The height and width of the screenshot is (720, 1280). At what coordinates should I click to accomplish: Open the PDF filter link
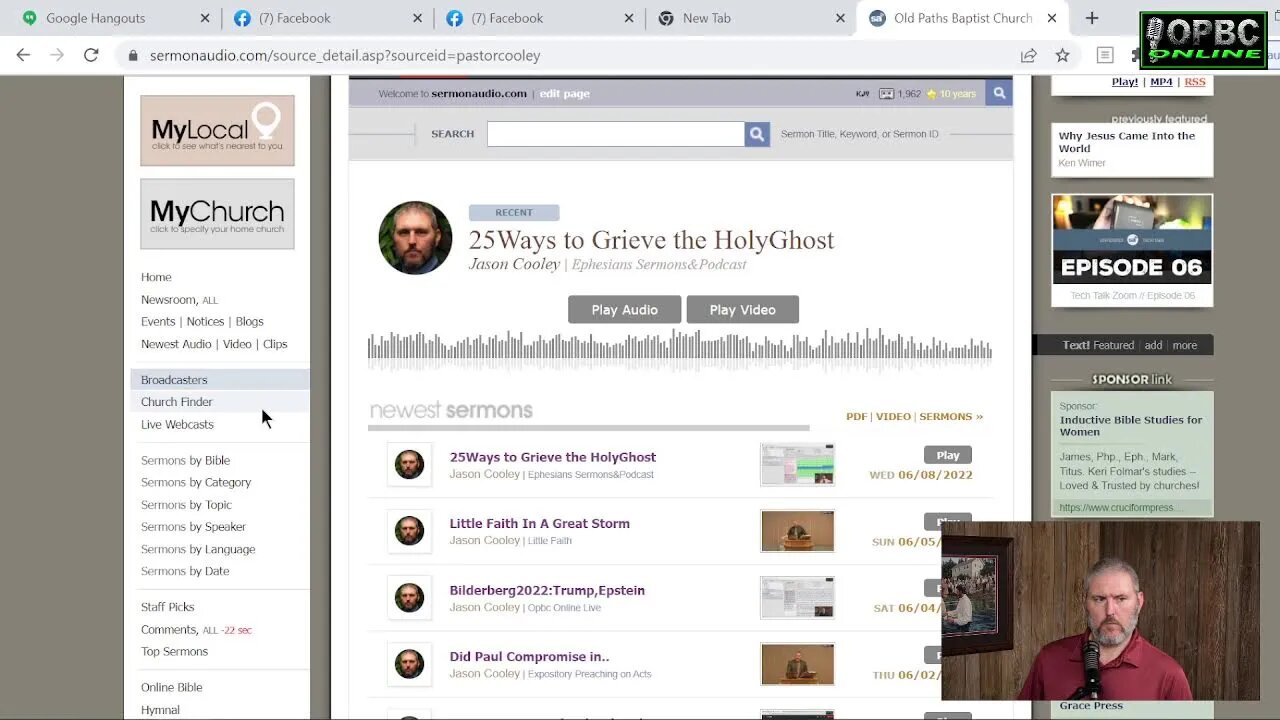click(x=856, y=416)
